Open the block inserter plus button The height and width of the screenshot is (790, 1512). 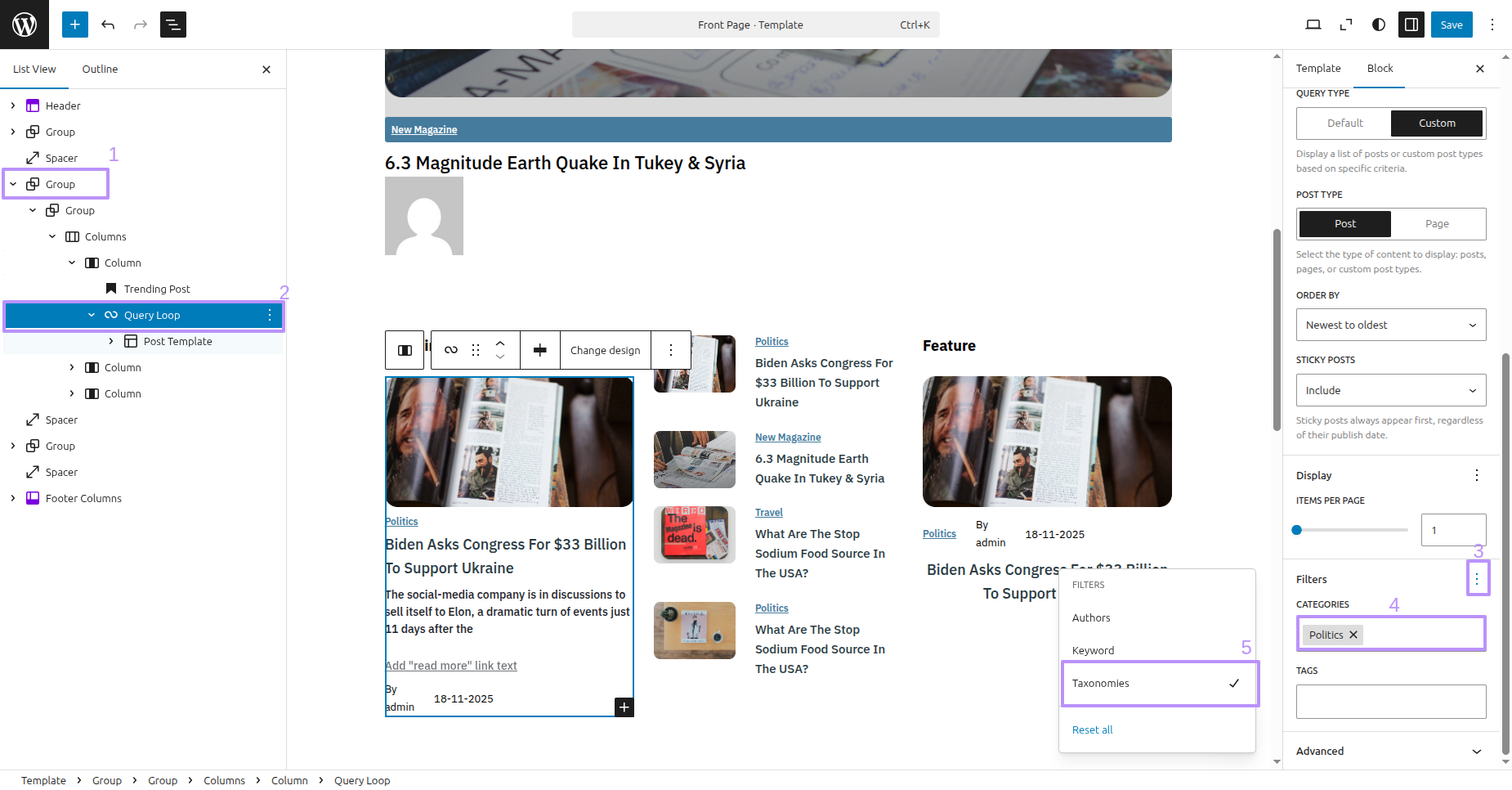click(74, 25)
